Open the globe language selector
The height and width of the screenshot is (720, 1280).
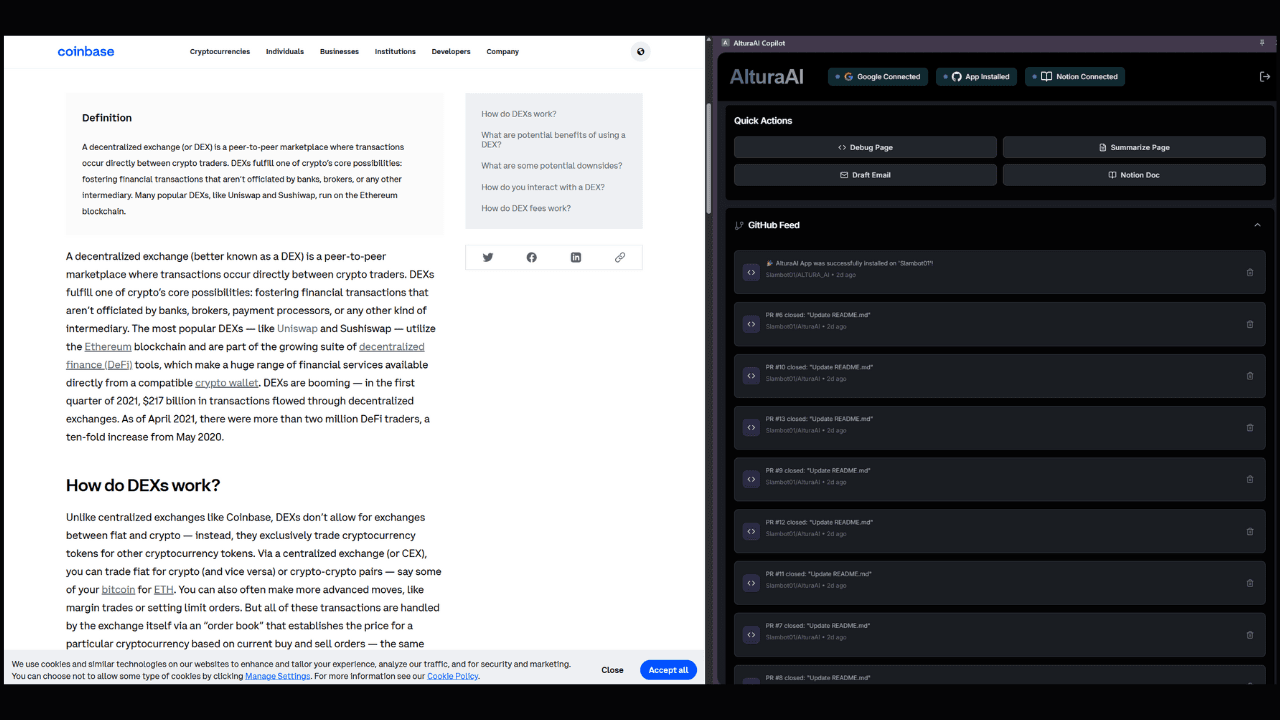pos(641,52)
